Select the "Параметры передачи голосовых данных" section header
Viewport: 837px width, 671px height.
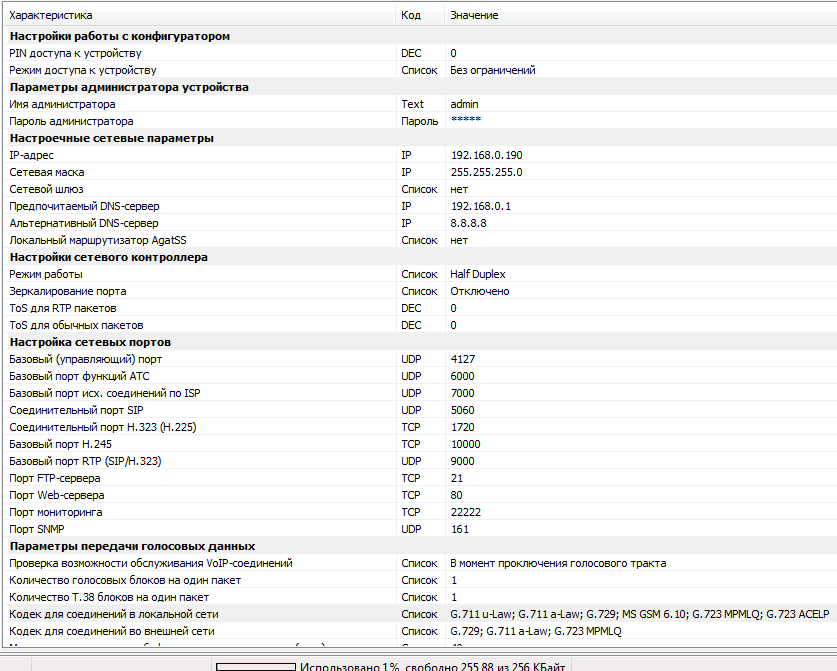[132, 546]
